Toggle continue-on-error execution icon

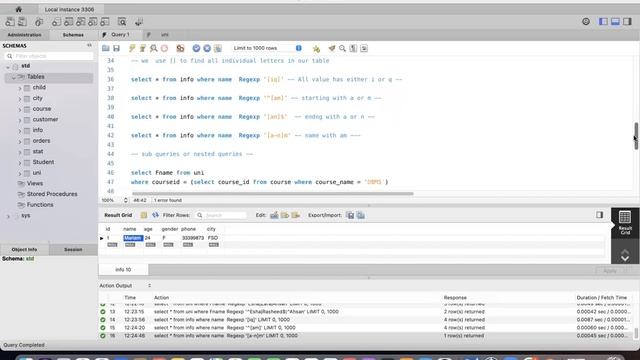[180, 48]
